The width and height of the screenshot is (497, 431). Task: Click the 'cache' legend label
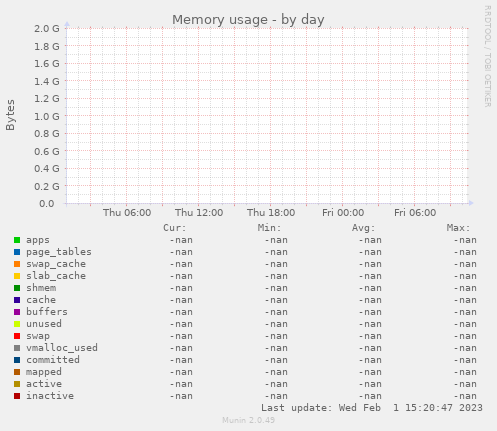(41, 300)
